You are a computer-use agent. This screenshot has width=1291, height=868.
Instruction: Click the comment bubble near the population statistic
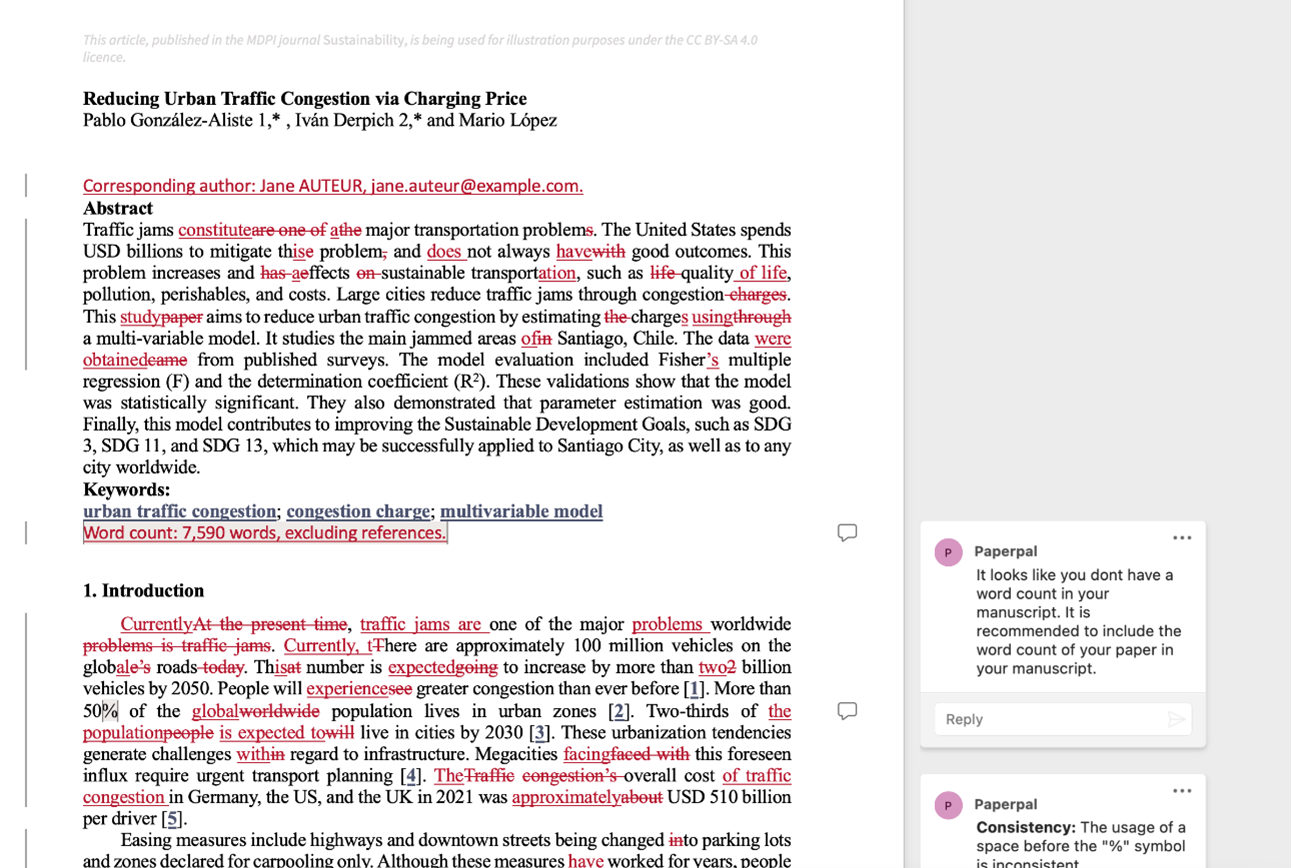(846, 710)
